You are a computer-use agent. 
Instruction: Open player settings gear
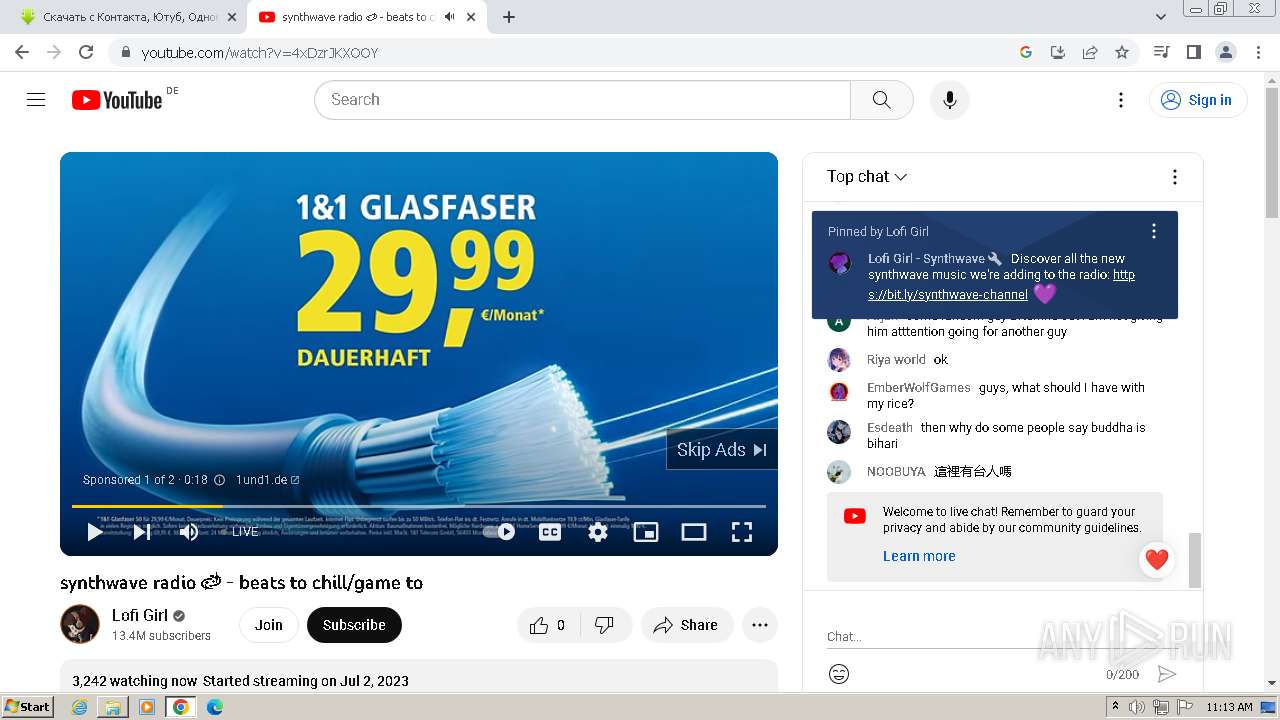tap(598, 532)
